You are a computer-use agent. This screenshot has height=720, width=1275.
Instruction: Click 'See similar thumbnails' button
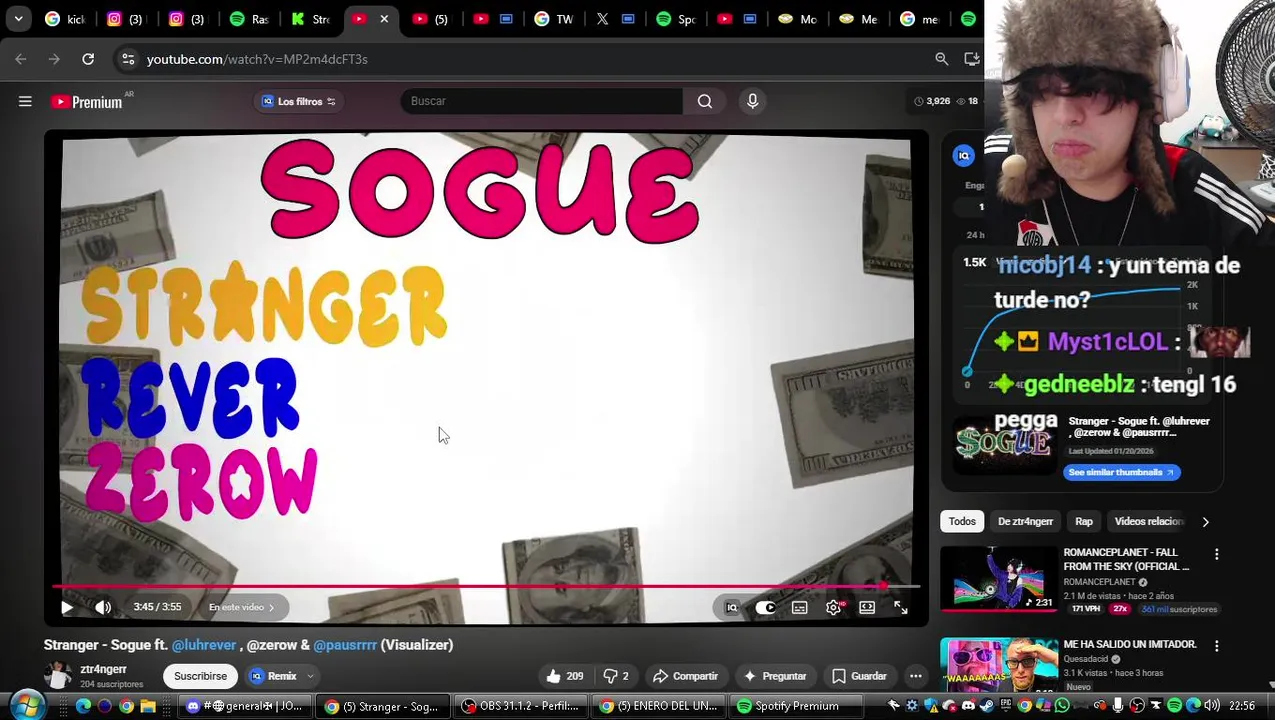pyautogui.click(x=1121, y=472)
